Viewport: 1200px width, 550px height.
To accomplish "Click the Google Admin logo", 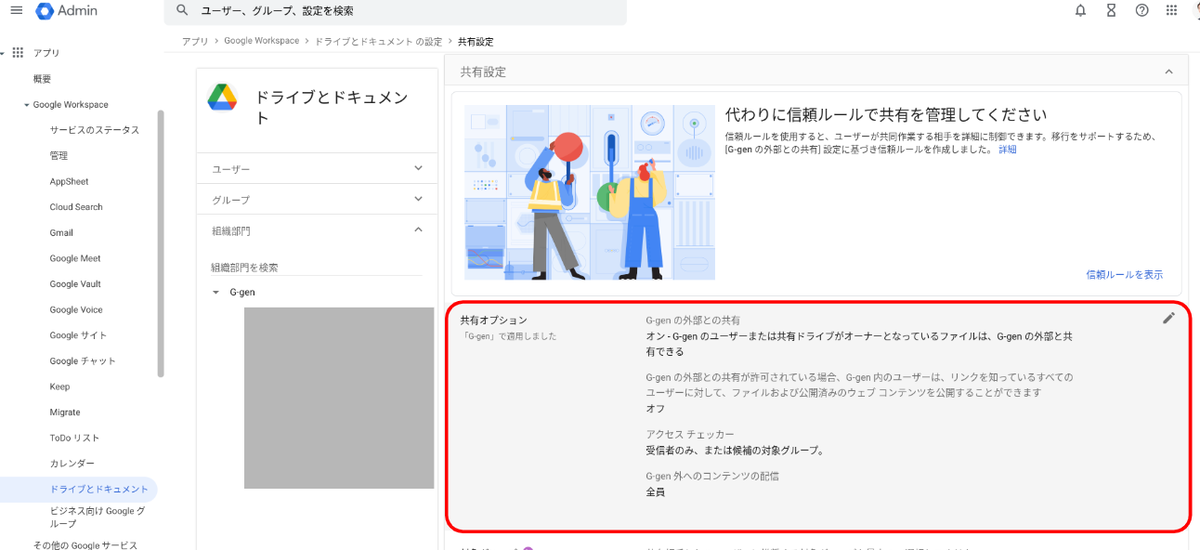I will 68,11.
